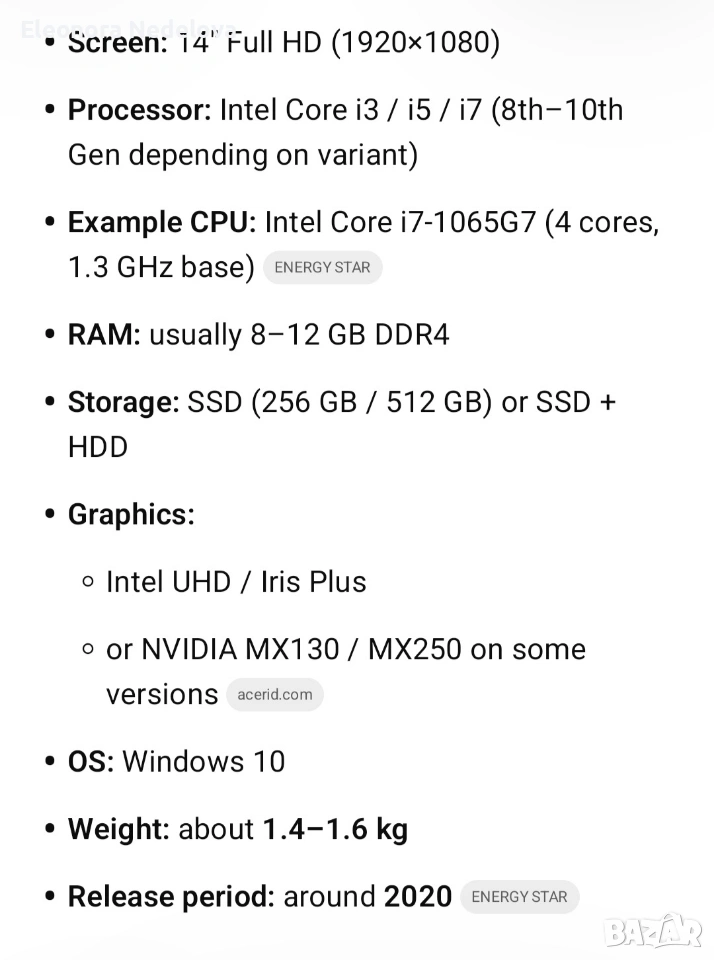Click the Intel UHD / Iris Plus sub-item
Viewport: 714px width, 960px height.
point(236,582)
